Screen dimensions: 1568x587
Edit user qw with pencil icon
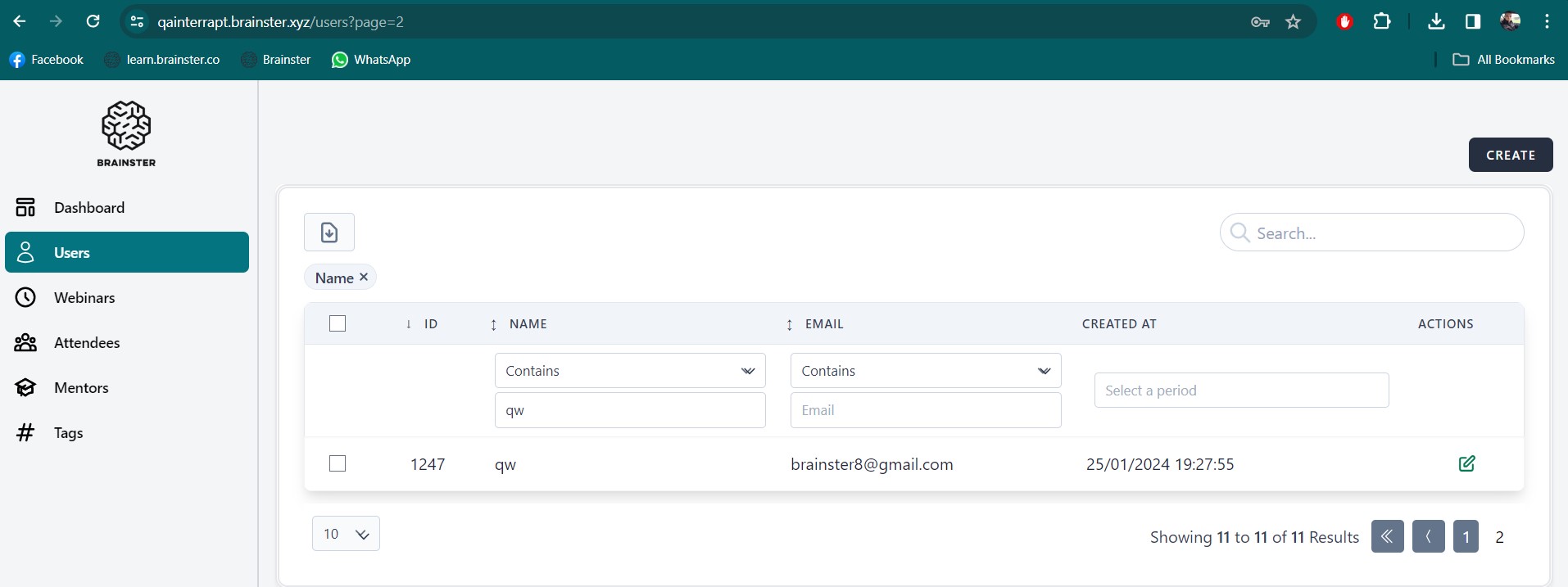coord(1466,463)
